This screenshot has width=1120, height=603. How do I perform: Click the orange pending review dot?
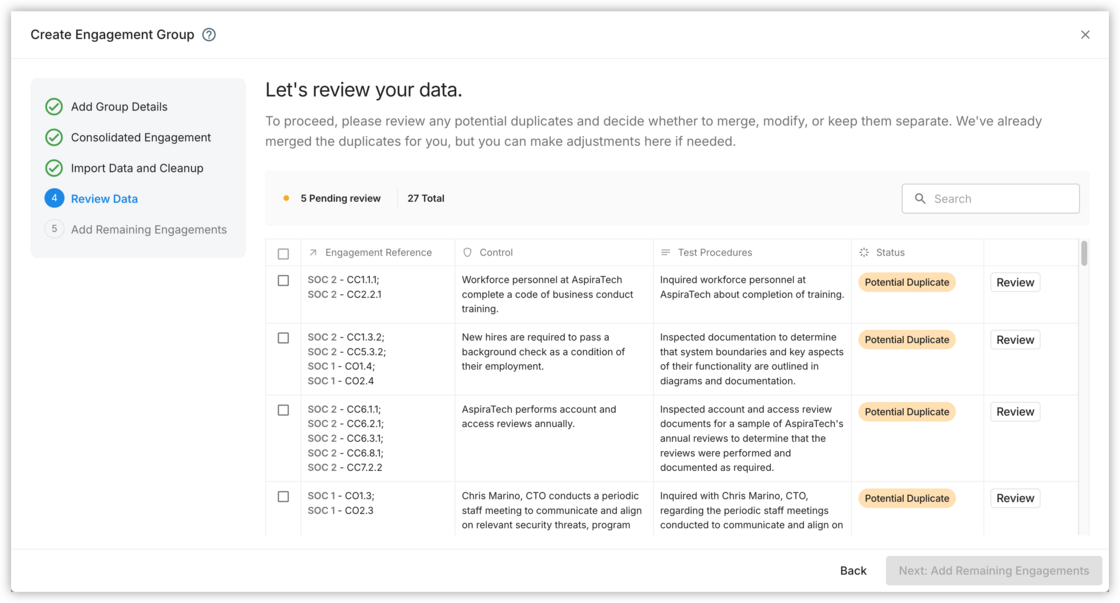point(286,199)
